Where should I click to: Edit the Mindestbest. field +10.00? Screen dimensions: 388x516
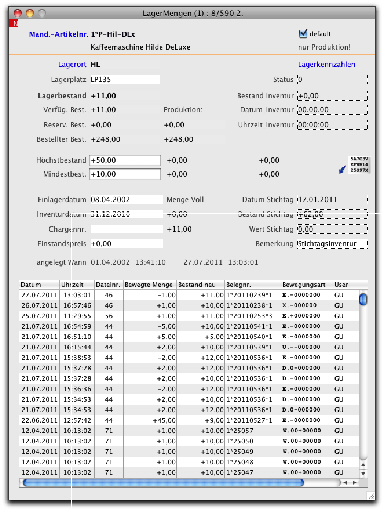click(125, 174)
